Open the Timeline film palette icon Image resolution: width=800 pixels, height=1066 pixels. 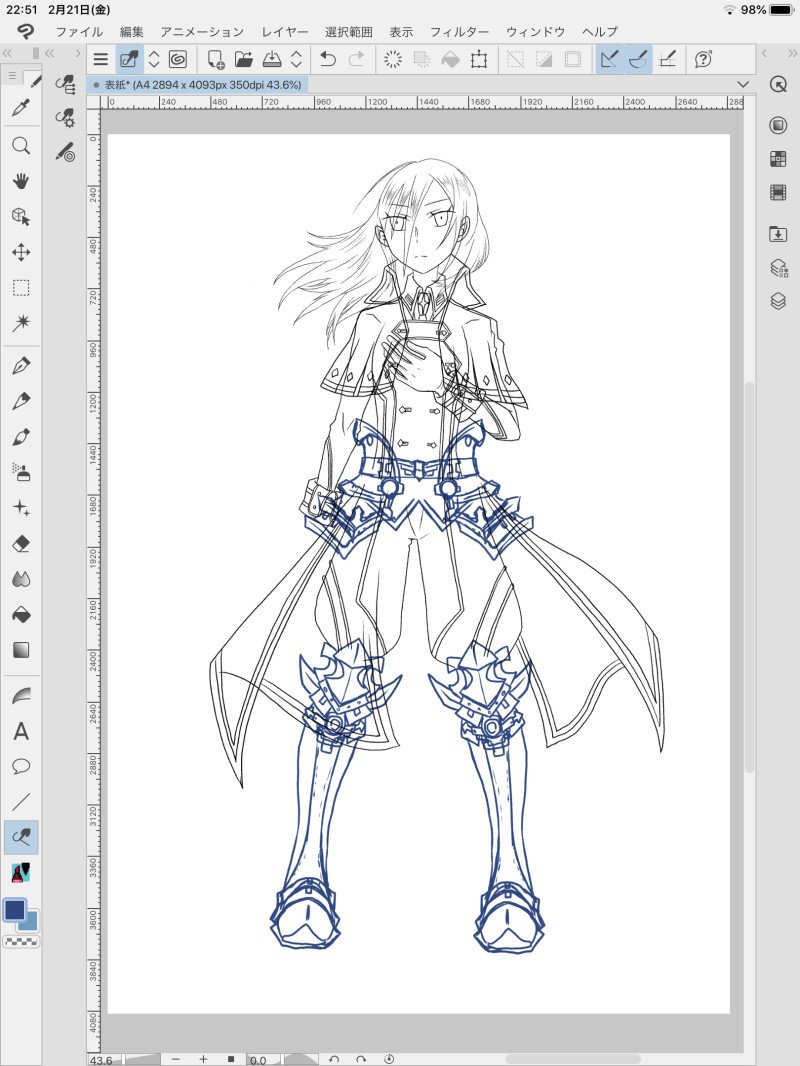778,193
